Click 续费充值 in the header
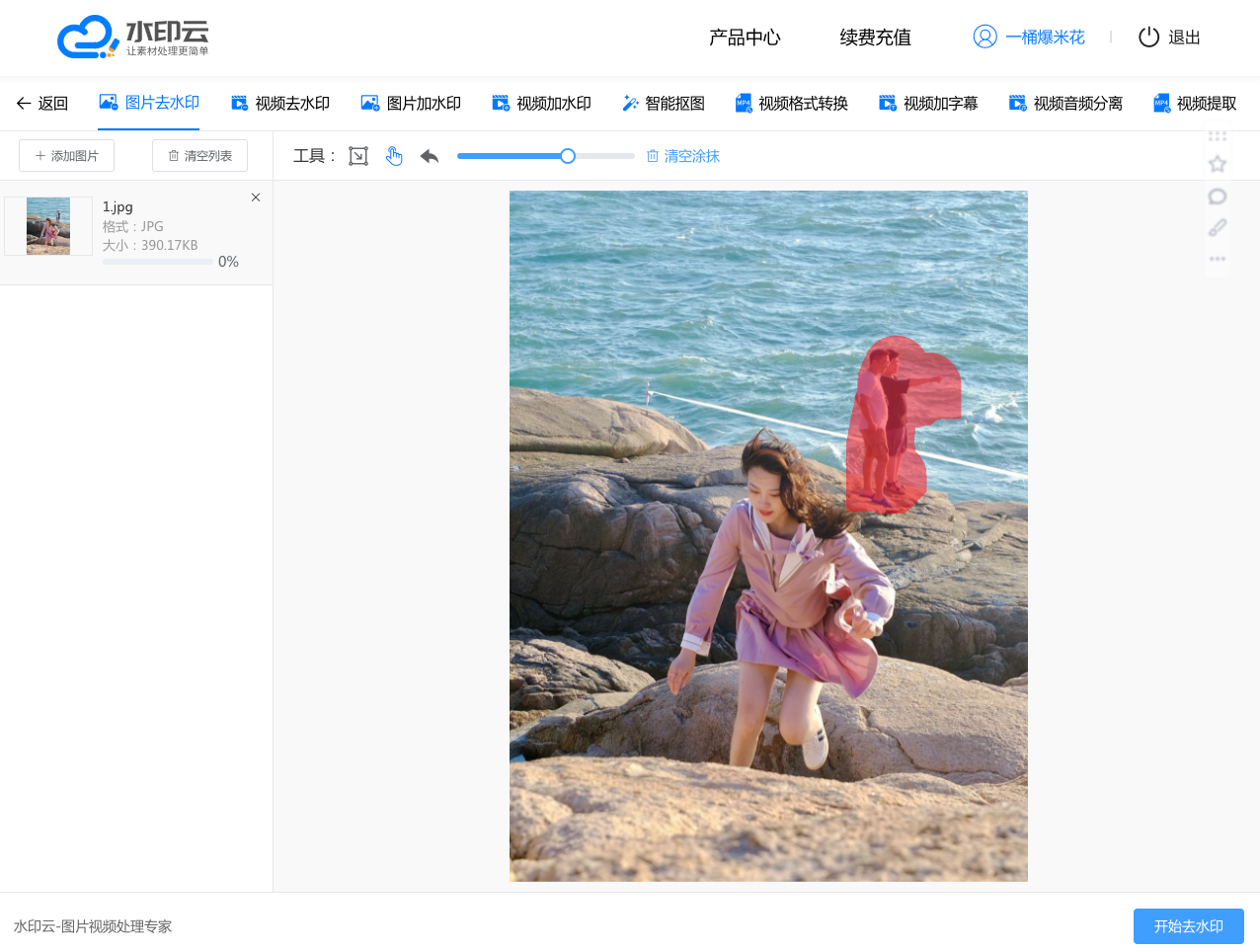The width and height of the screenshot is (1260, 952). click(x=875, y=38)
